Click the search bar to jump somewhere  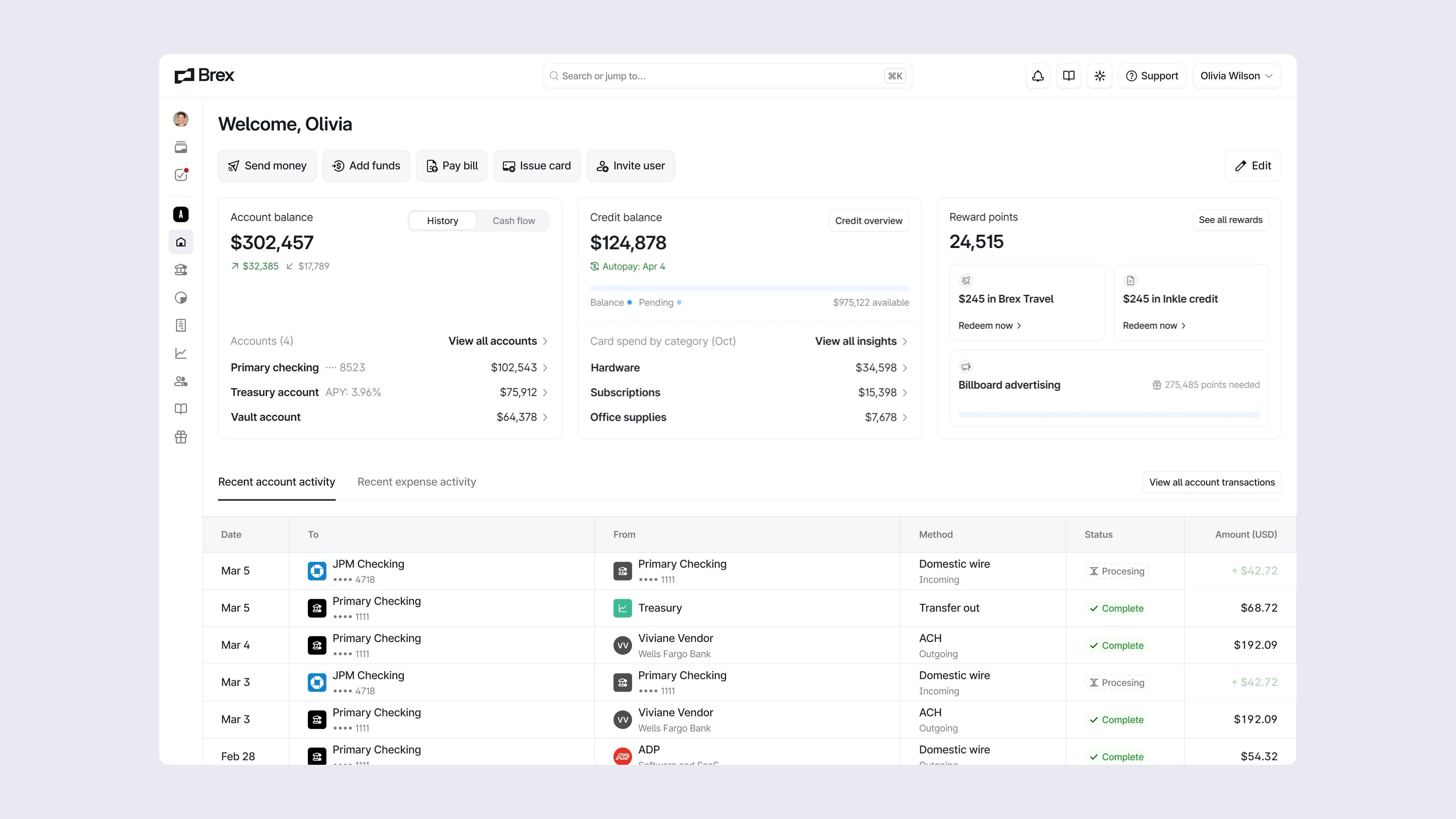pyautogui.click(x=727, y=75)
